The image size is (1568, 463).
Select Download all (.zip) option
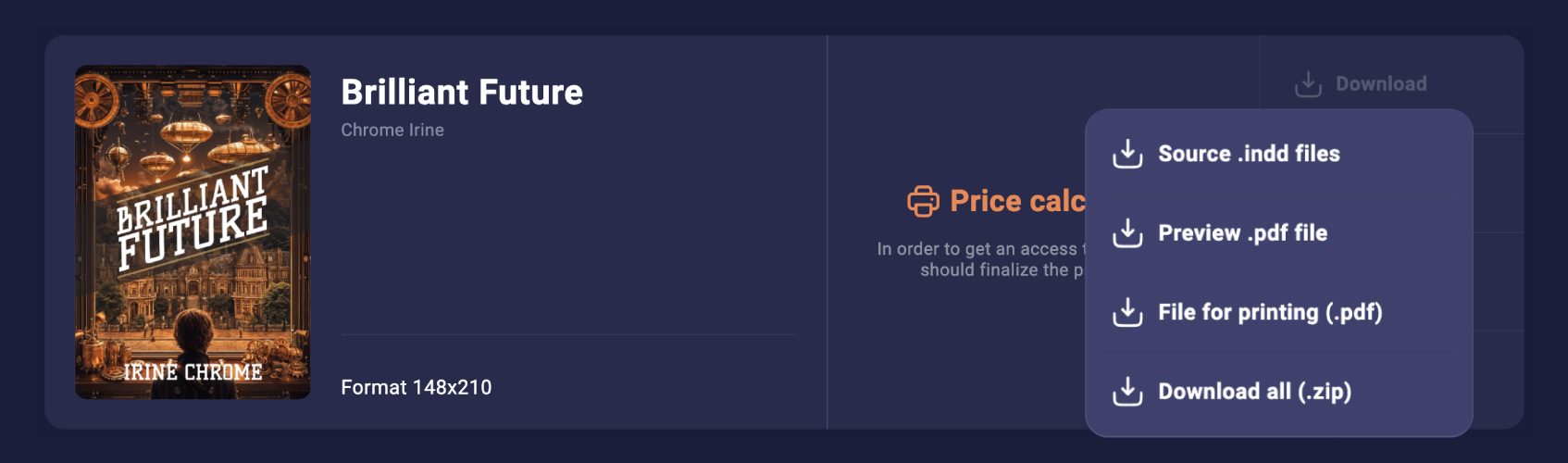pyautogui.click(x=1254, y=392)
